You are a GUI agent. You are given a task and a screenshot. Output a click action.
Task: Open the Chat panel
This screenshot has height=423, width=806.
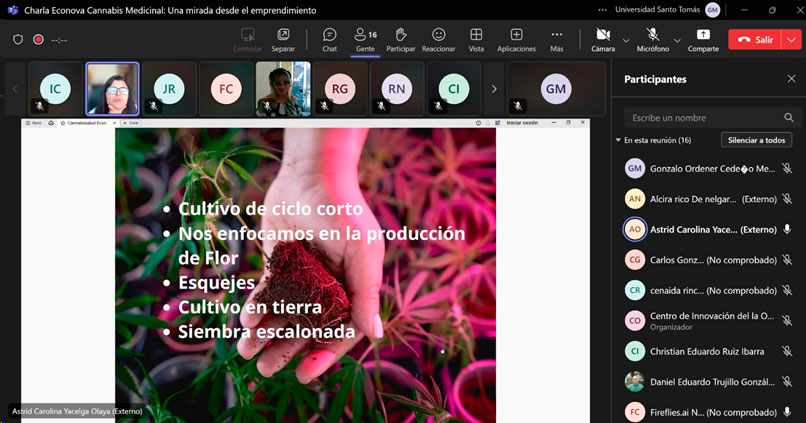coord(329,39)
